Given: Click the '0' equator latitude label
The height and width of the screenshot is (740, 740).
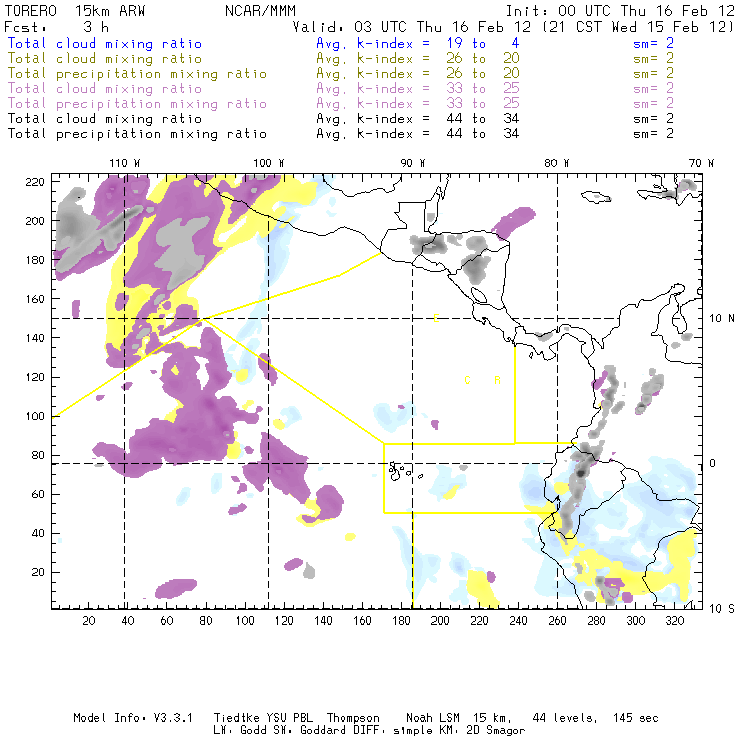Looking at the screenshot, I should (x=713, y=463).
